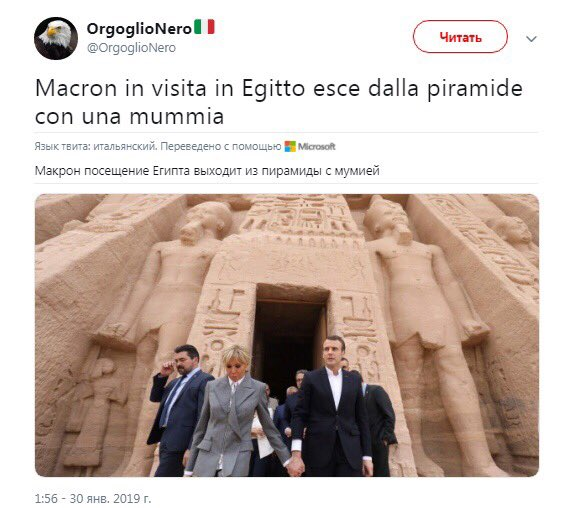This screenshot has height=508, width=573.
Task: Click the Читать follow button
Action: pos(460,37)
